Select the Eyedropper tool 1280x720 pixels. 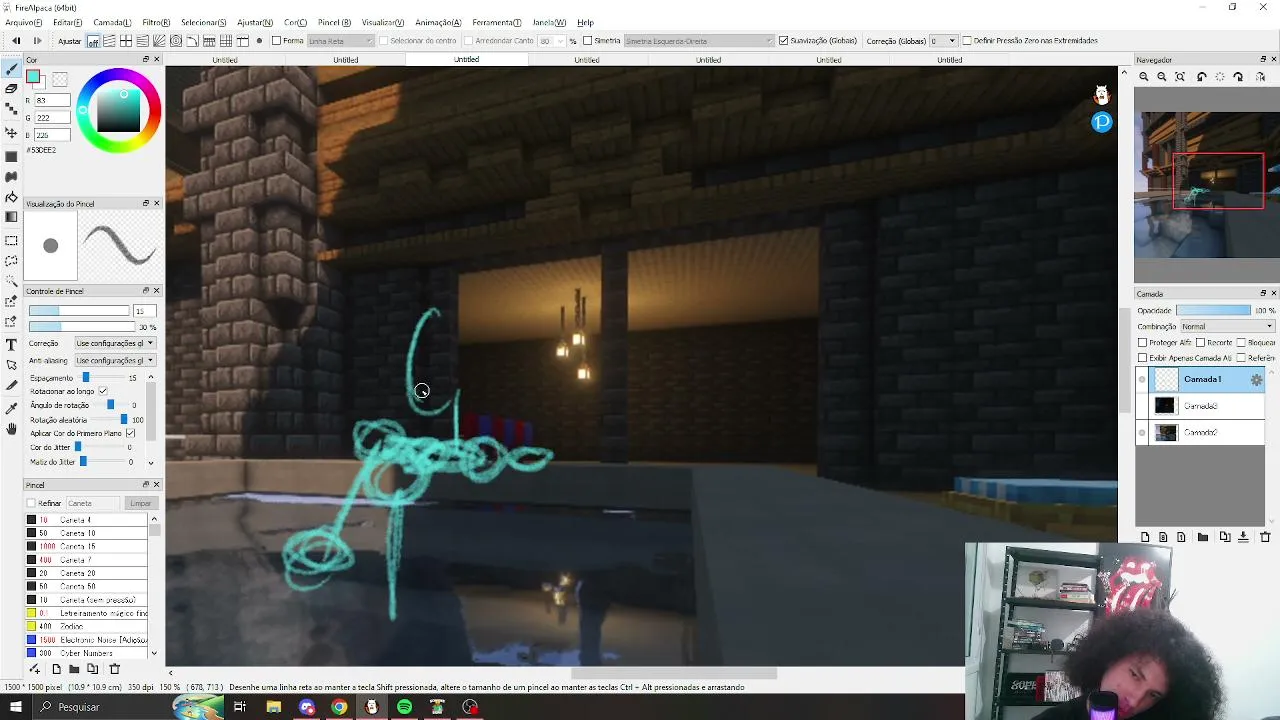11,408
